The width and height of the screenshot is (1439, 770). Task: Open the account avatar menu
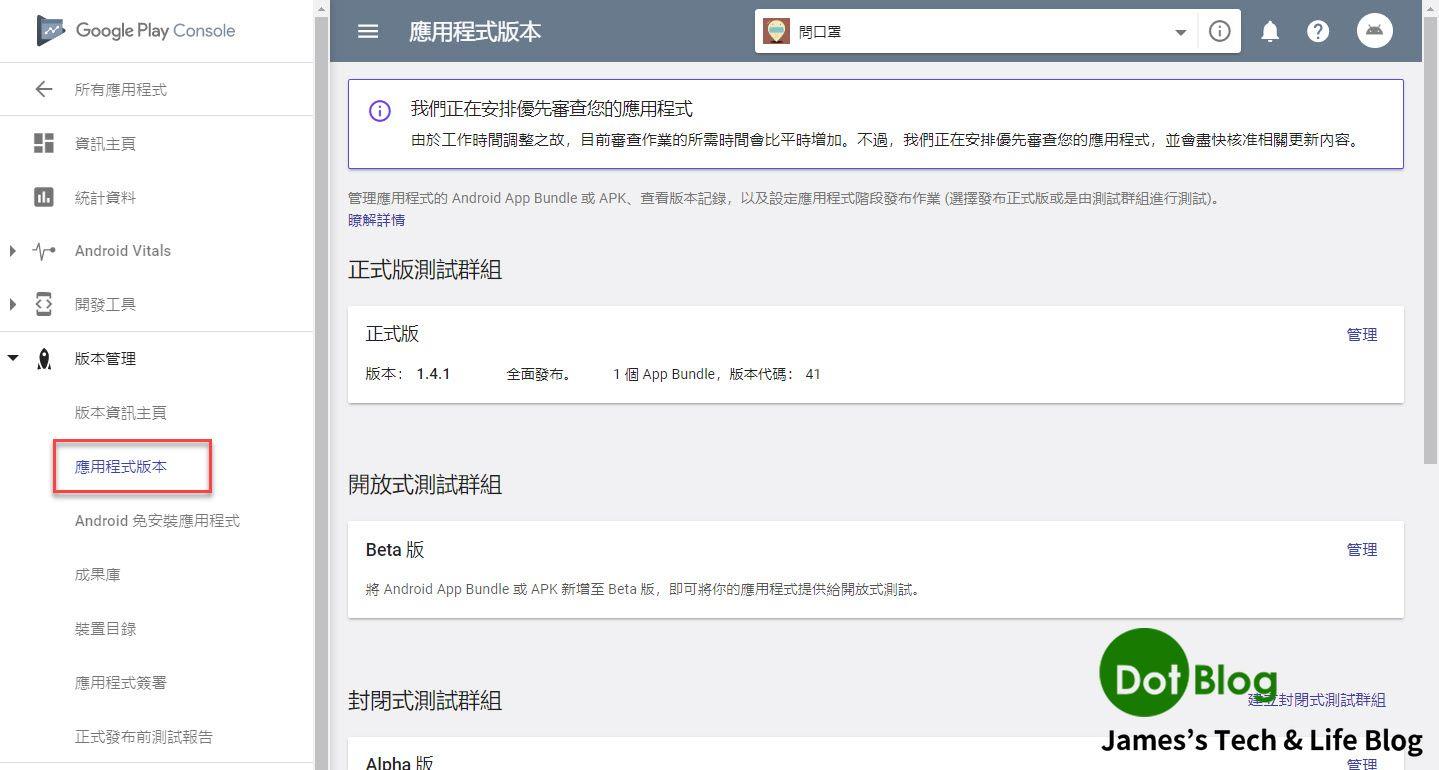tap(1375, 30)
